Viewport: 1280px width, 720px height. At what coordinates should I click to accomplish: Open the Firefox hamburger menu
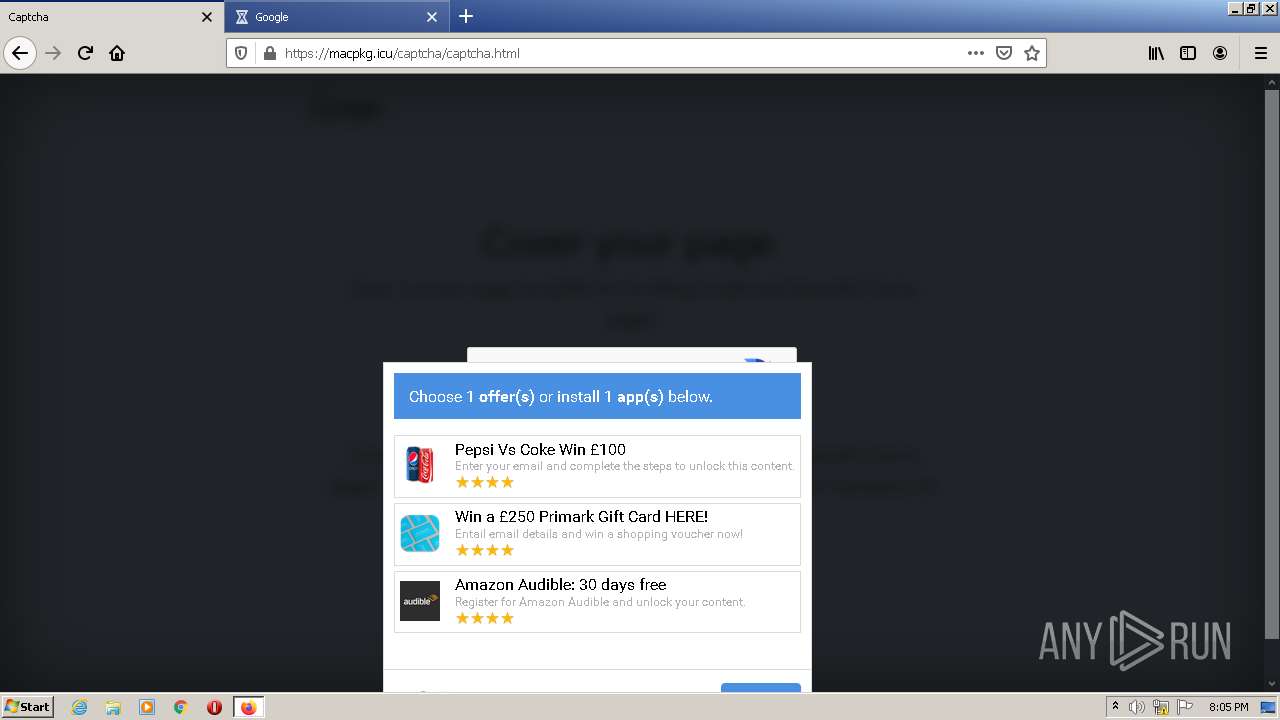tap(1260, 53)
